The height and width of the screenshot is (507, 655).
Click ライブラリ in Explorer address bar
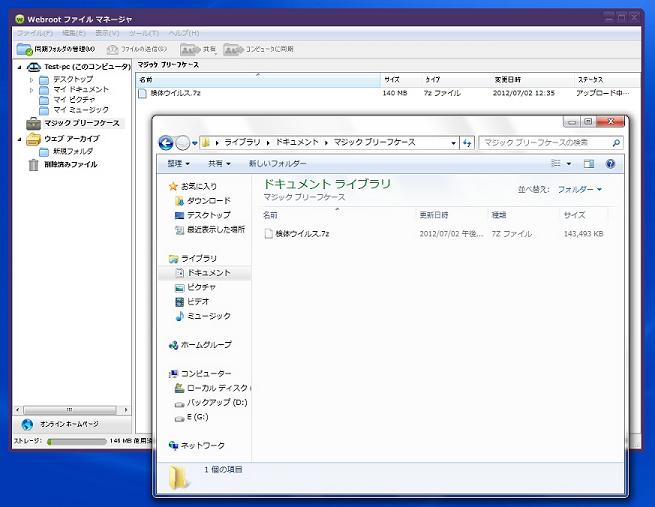click(x=242, y=142)
